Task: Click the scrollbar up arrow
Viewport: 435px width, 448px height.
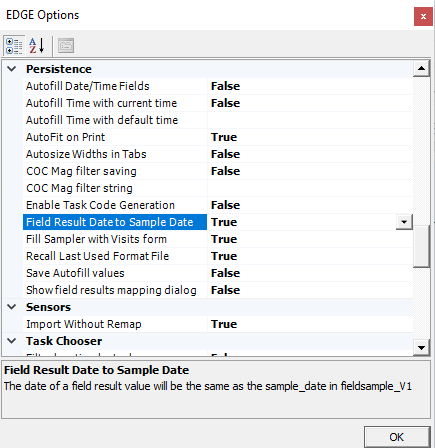Action: tap(421, 69)
